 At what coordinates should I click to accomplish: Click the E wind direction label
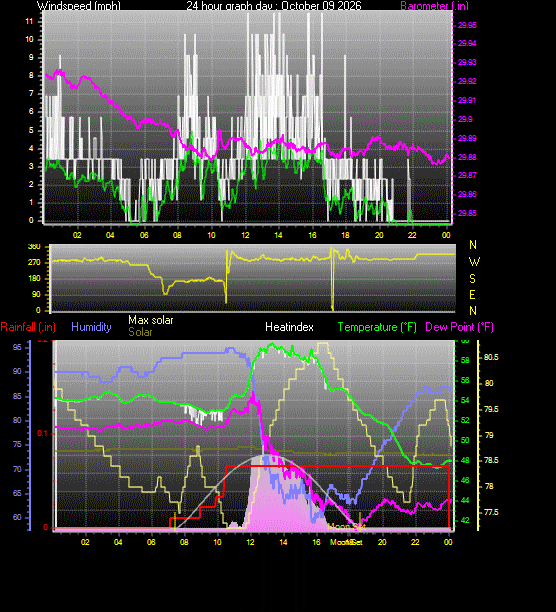pyautogui.click(x=473, y=295)
